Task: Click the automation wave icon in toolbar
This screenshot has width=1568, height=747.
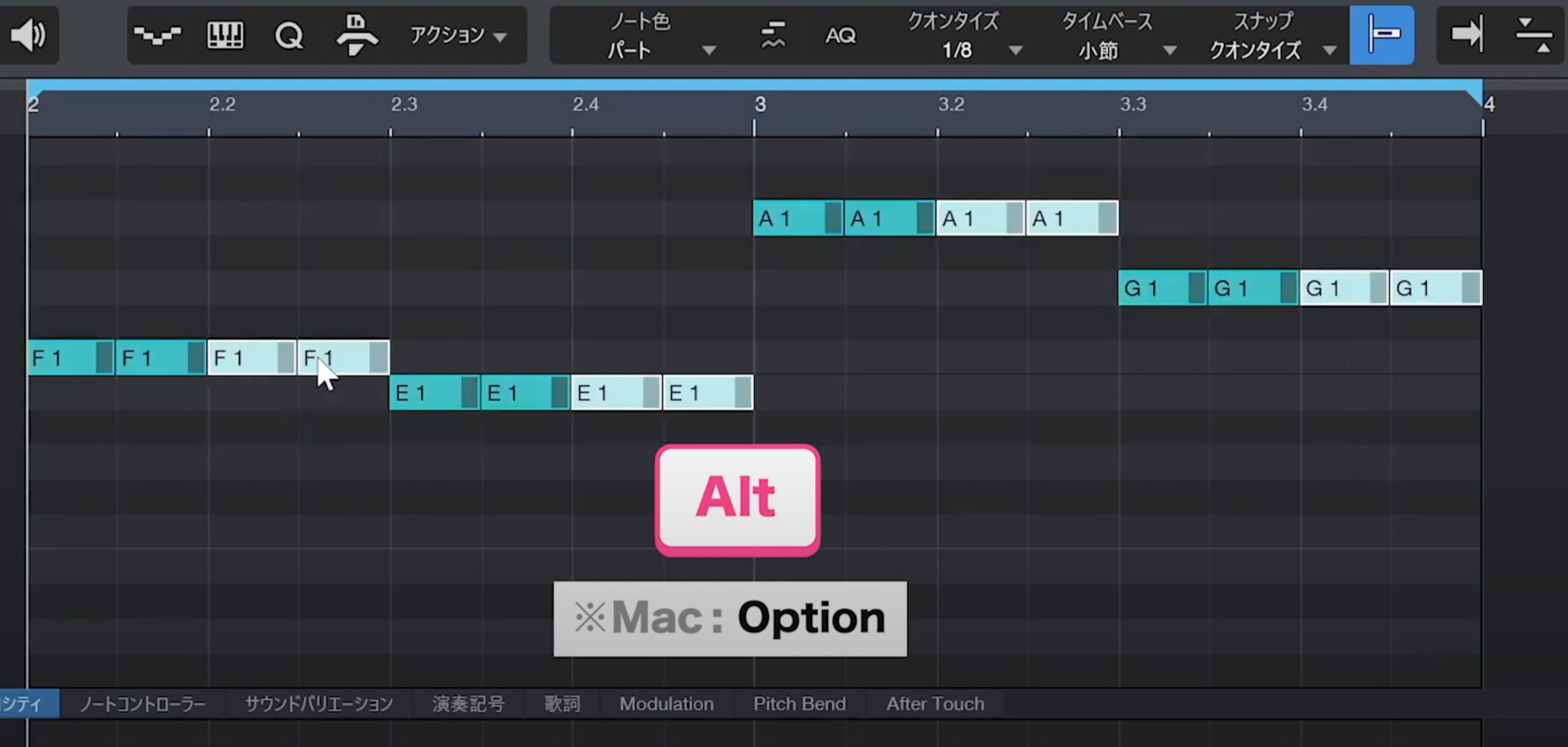Action: (157, 35)
